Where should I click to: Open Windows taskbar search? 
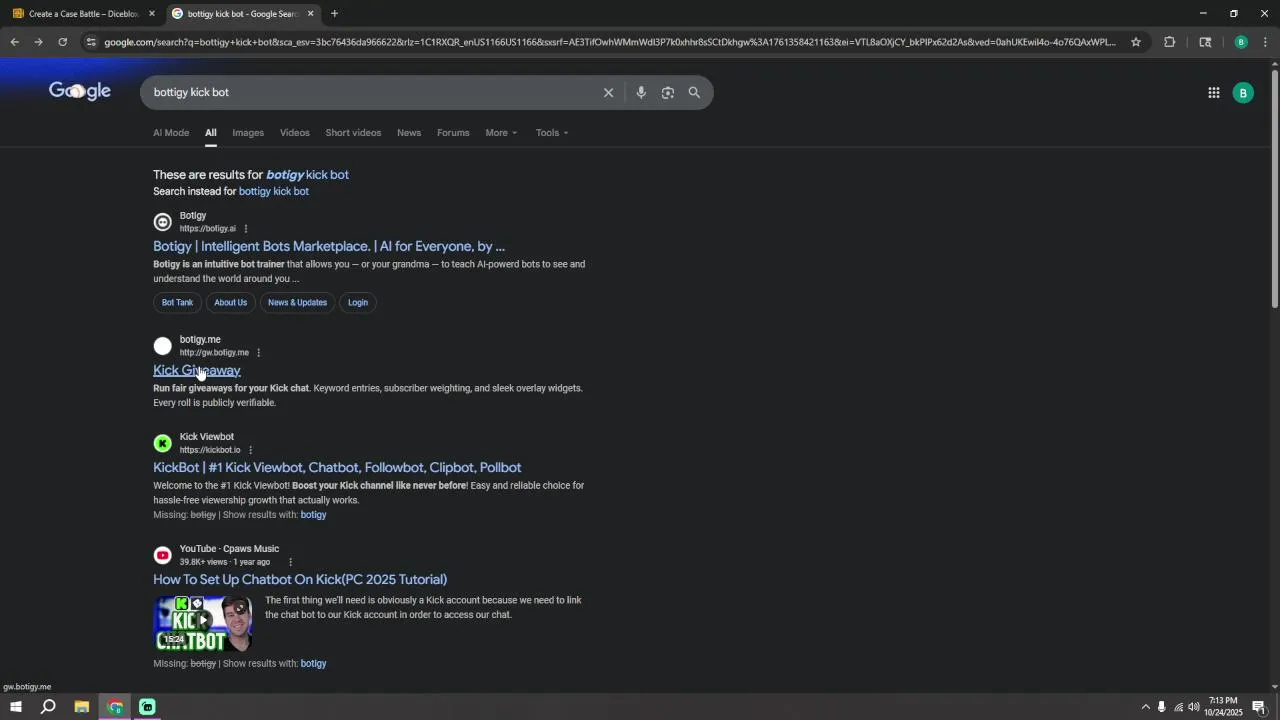pyautogui.click(x=48, y=707)
